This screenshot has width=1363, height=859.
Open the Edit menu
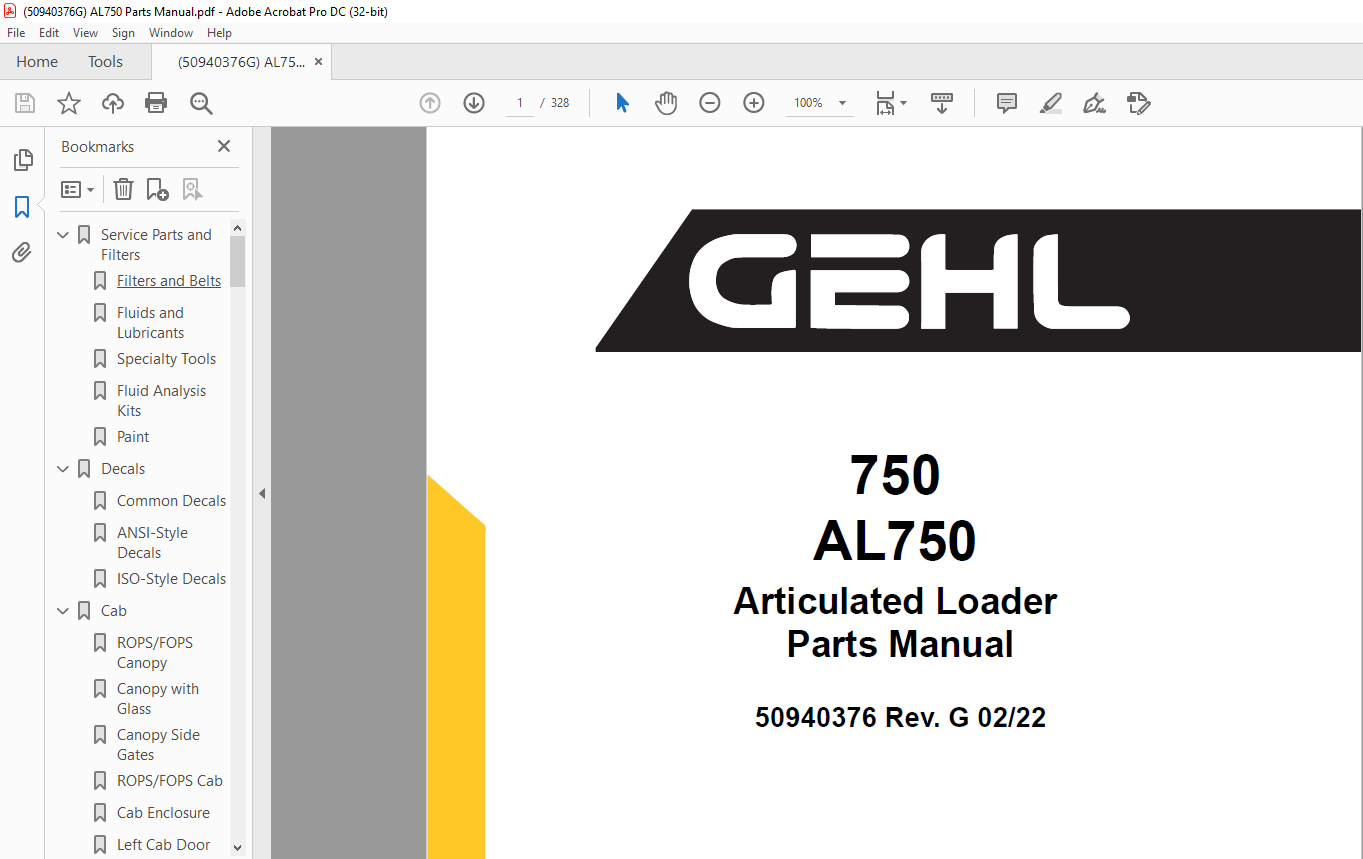point(49,33)
